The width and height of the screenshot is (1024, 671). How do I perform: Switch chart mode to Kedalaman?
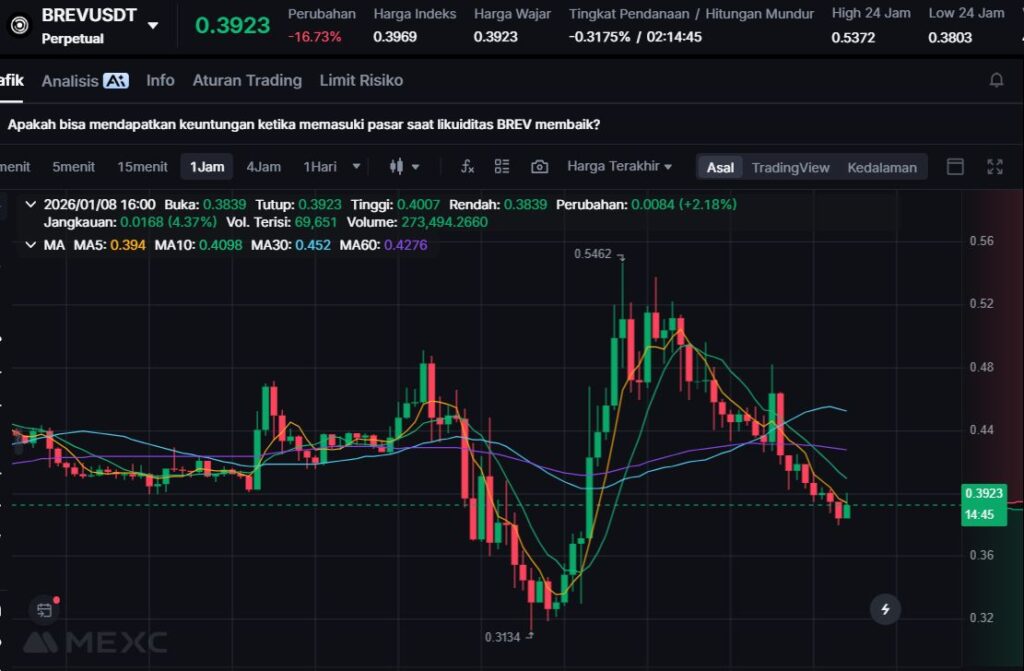click(x=881, y=167)
